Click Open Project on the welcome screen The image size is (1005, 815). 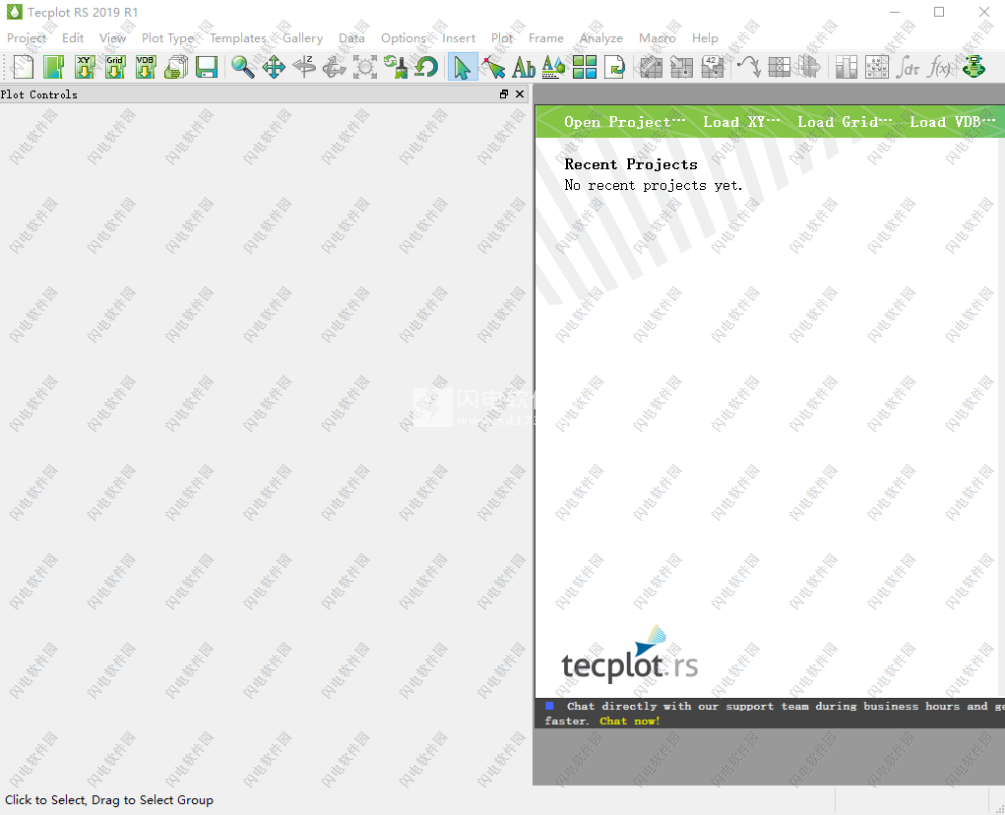pos(625,122)
